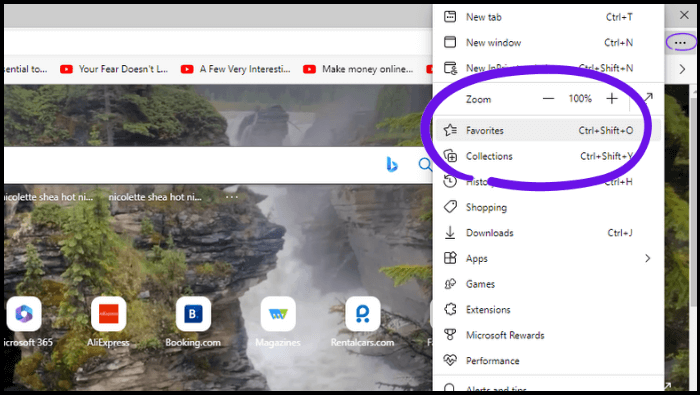
Task: Open the Performance menu entry
Action: coord(548,360)
